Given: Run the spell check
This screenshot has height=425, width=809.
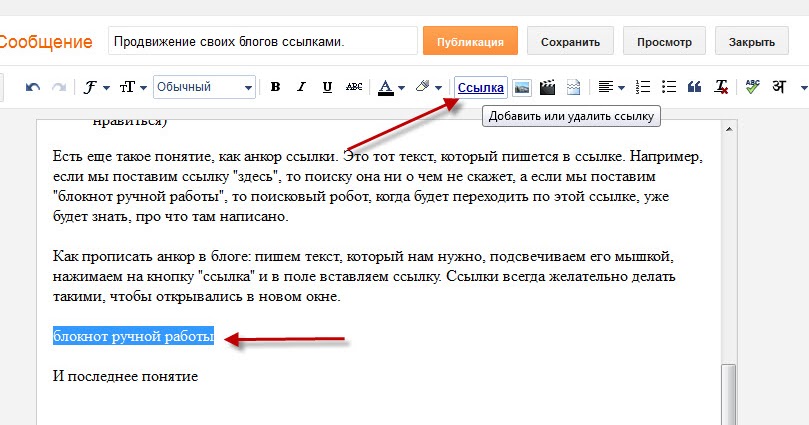Looking at the screenshot, I should pyautogui.click(x=753, y=87).
